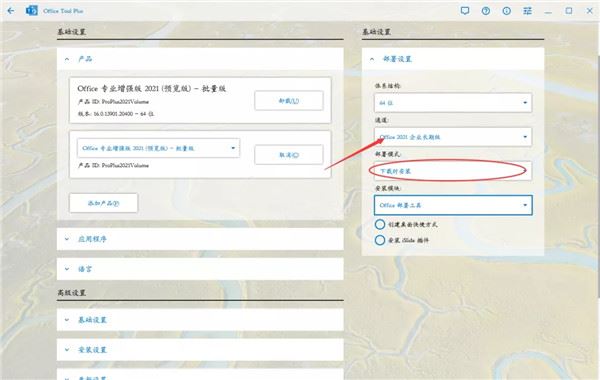The height and width of the screenshot is (380, 600).
Task: Open the 安装模块 dropdown Office 部署工具
Action: click(x=453, y=205)
